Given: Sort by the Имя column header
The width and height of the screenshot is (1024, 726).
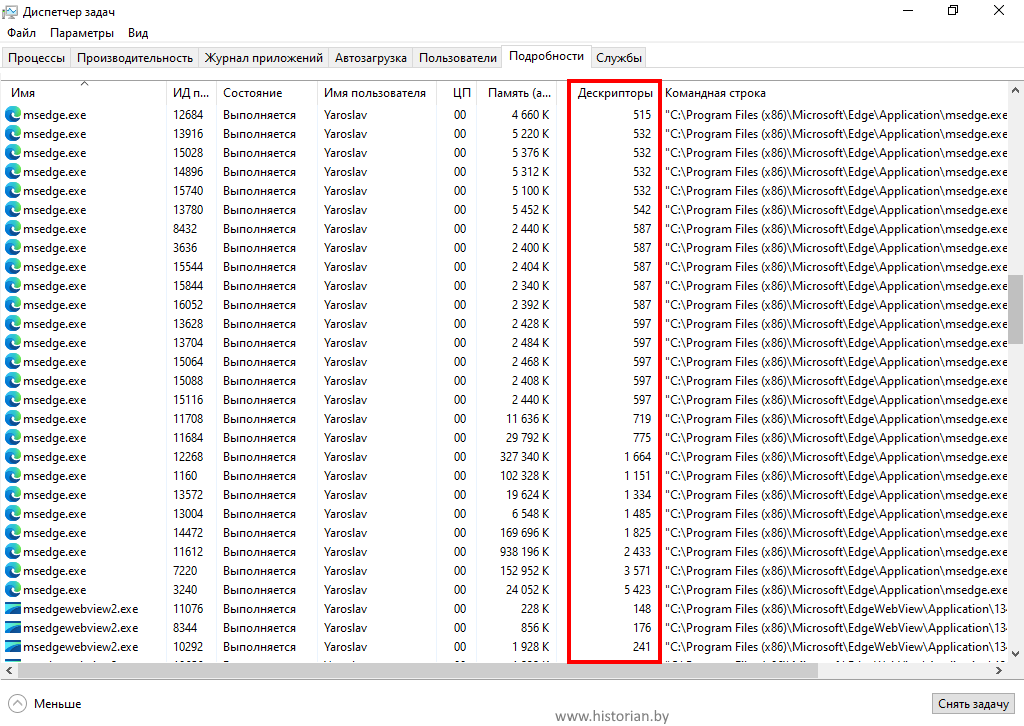Looking at the screenshot, I should (x=84, y=93).
